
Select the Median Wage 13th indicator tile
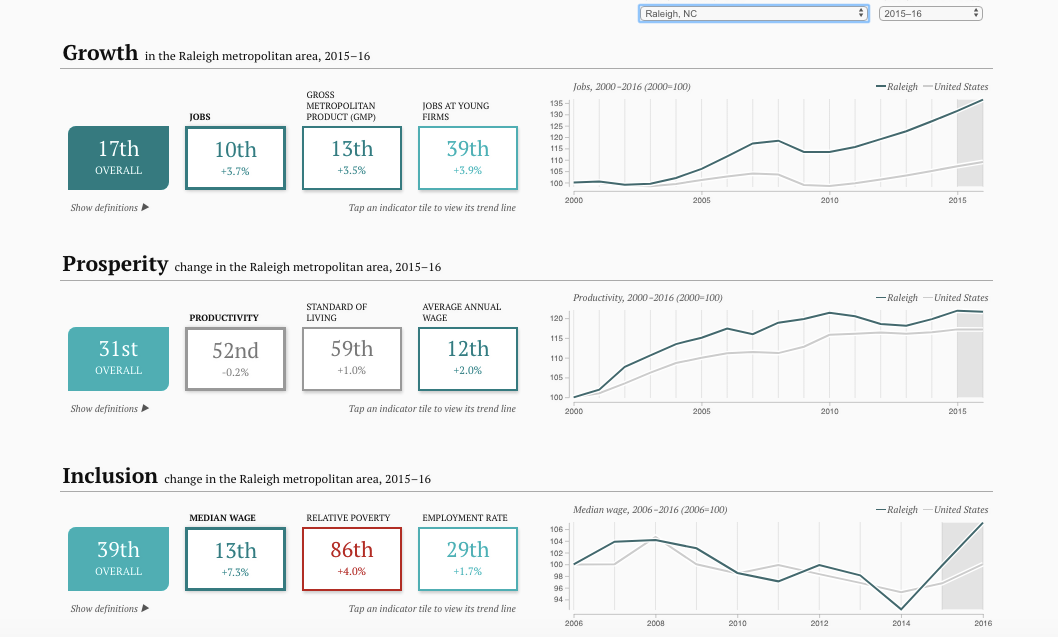click(x=235, y=558)
